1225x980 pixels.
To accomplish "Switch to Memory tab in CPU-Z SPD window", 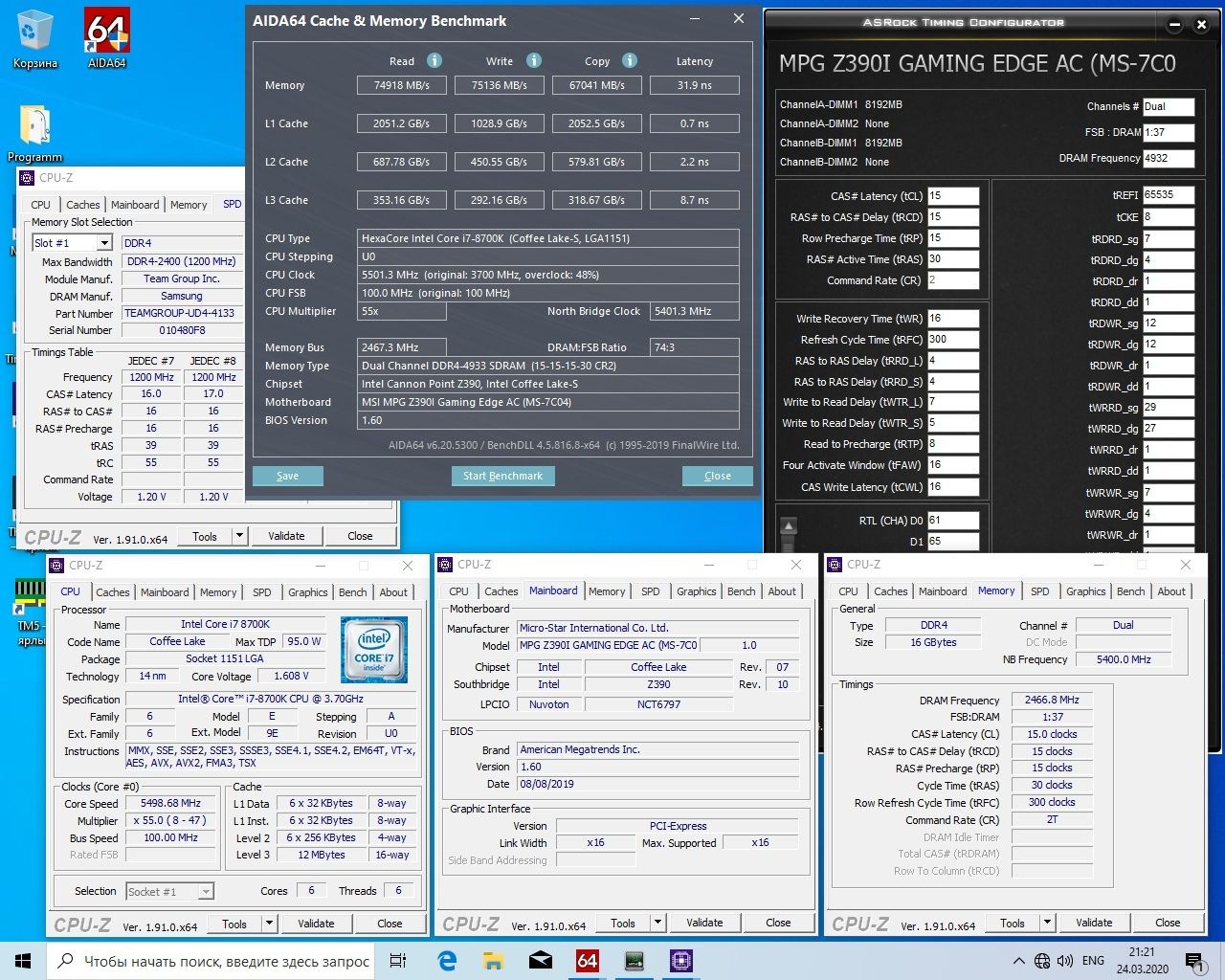I will pos(189,205).
